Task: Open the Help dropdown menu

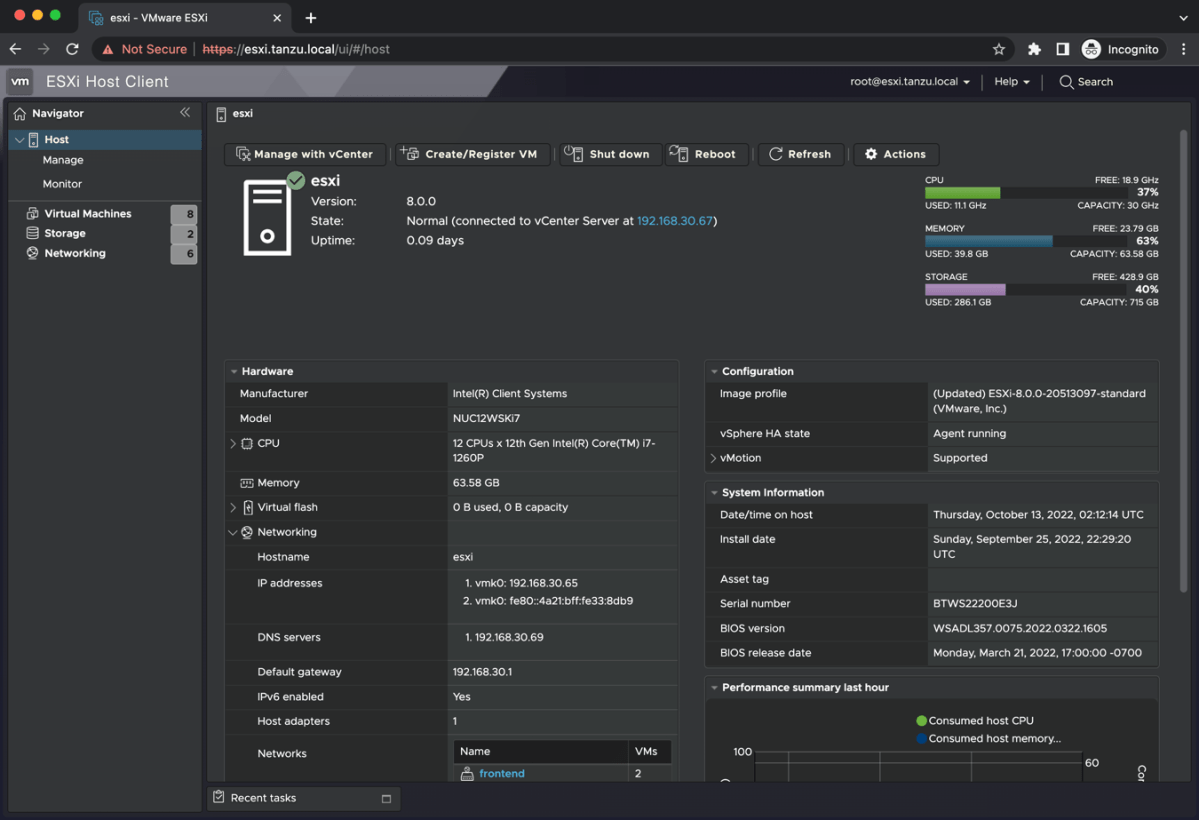Action: pyautogui.click(x=1012, y=82)
